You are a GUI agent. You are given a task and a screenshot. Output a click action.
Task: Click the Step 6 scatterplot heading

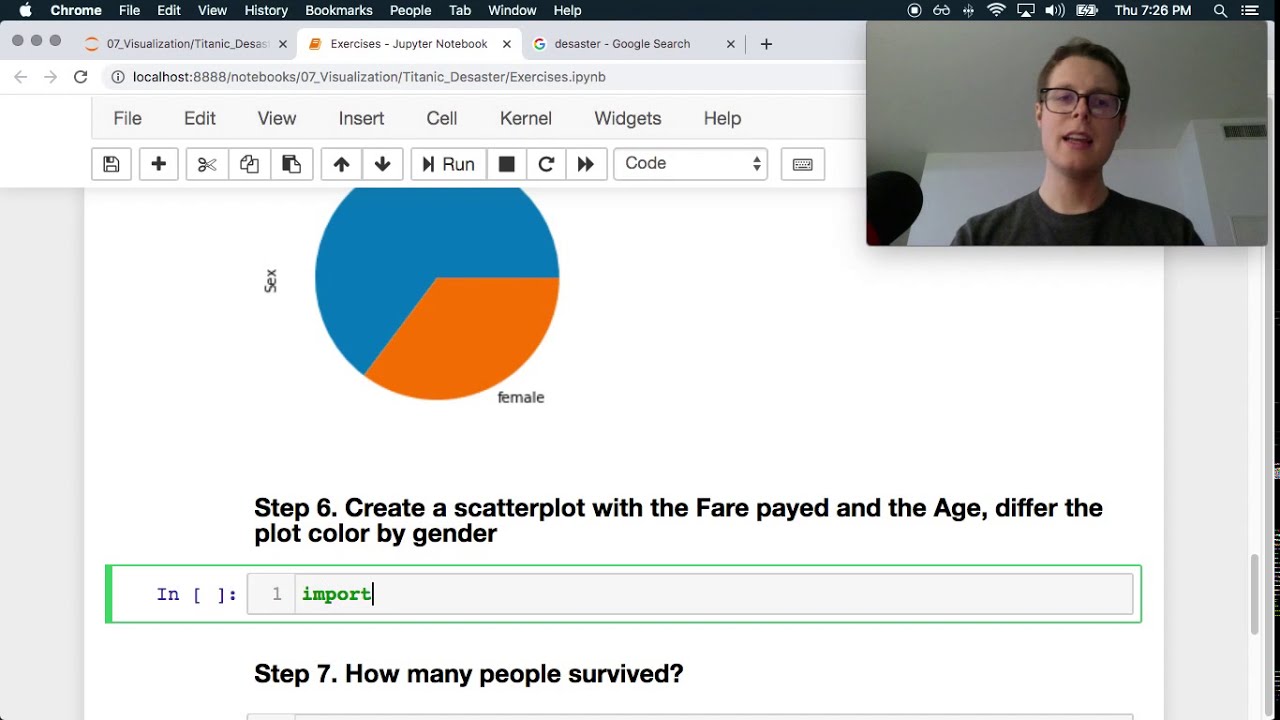[x=678, y=520]
